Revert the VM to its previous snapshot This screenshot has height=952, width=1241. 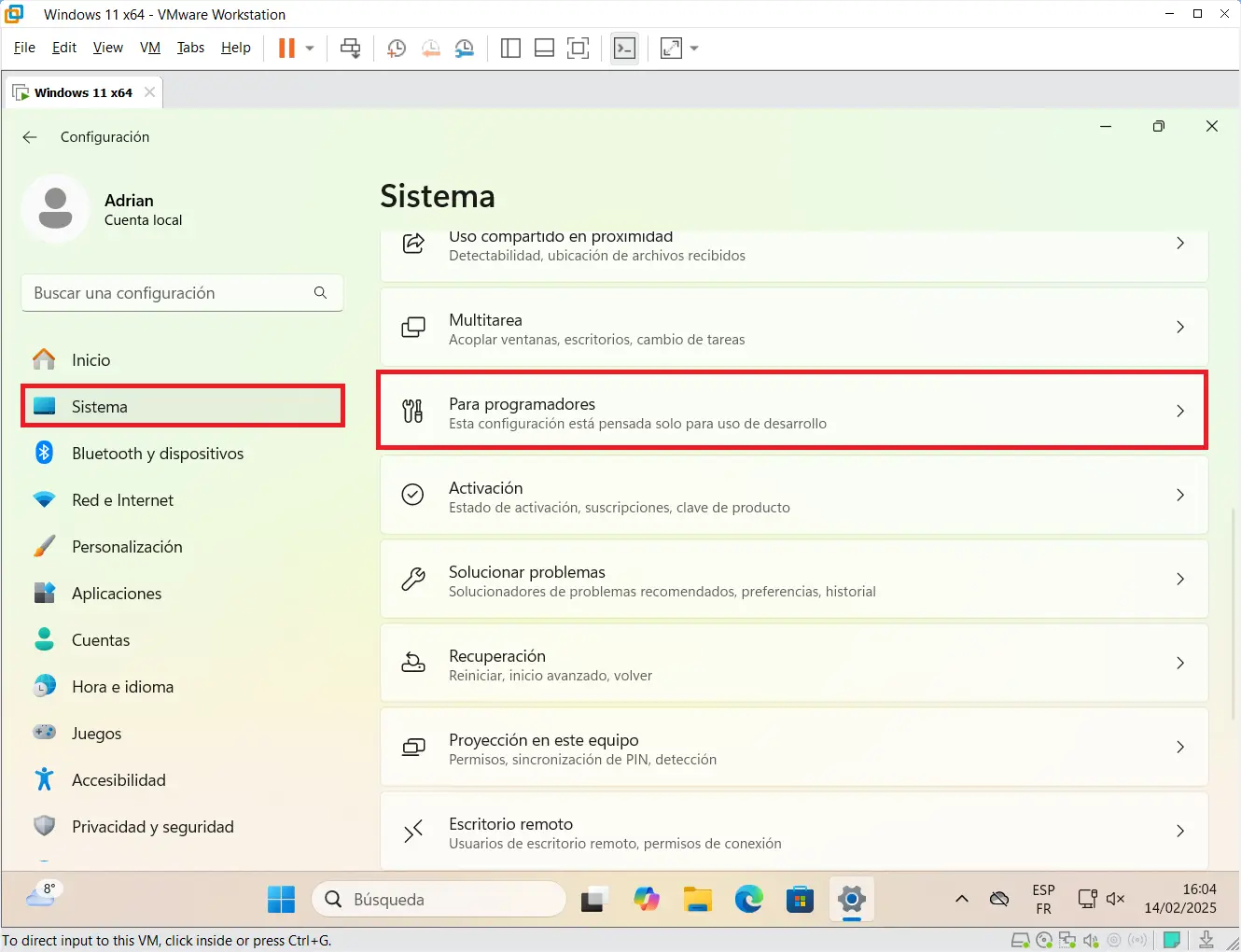point(430,49)
